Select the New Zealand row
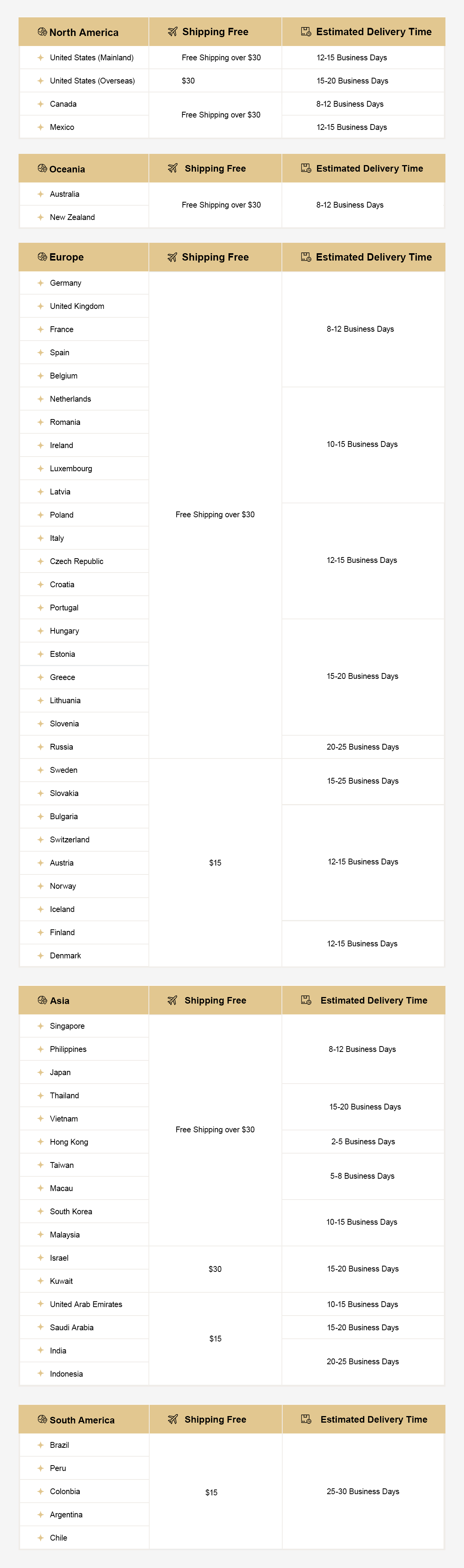 [85, 217]
